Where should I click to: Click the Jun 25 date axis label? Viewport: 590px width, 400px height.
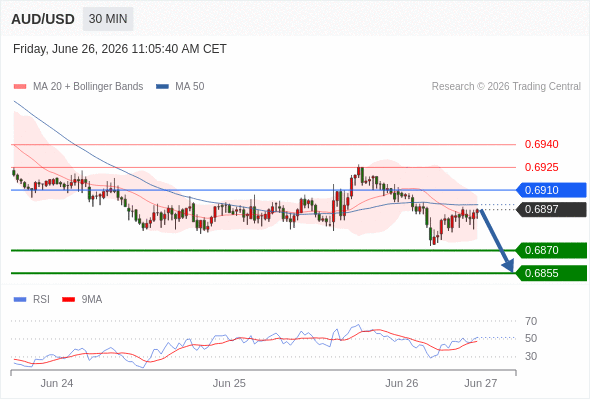[229, 383]
